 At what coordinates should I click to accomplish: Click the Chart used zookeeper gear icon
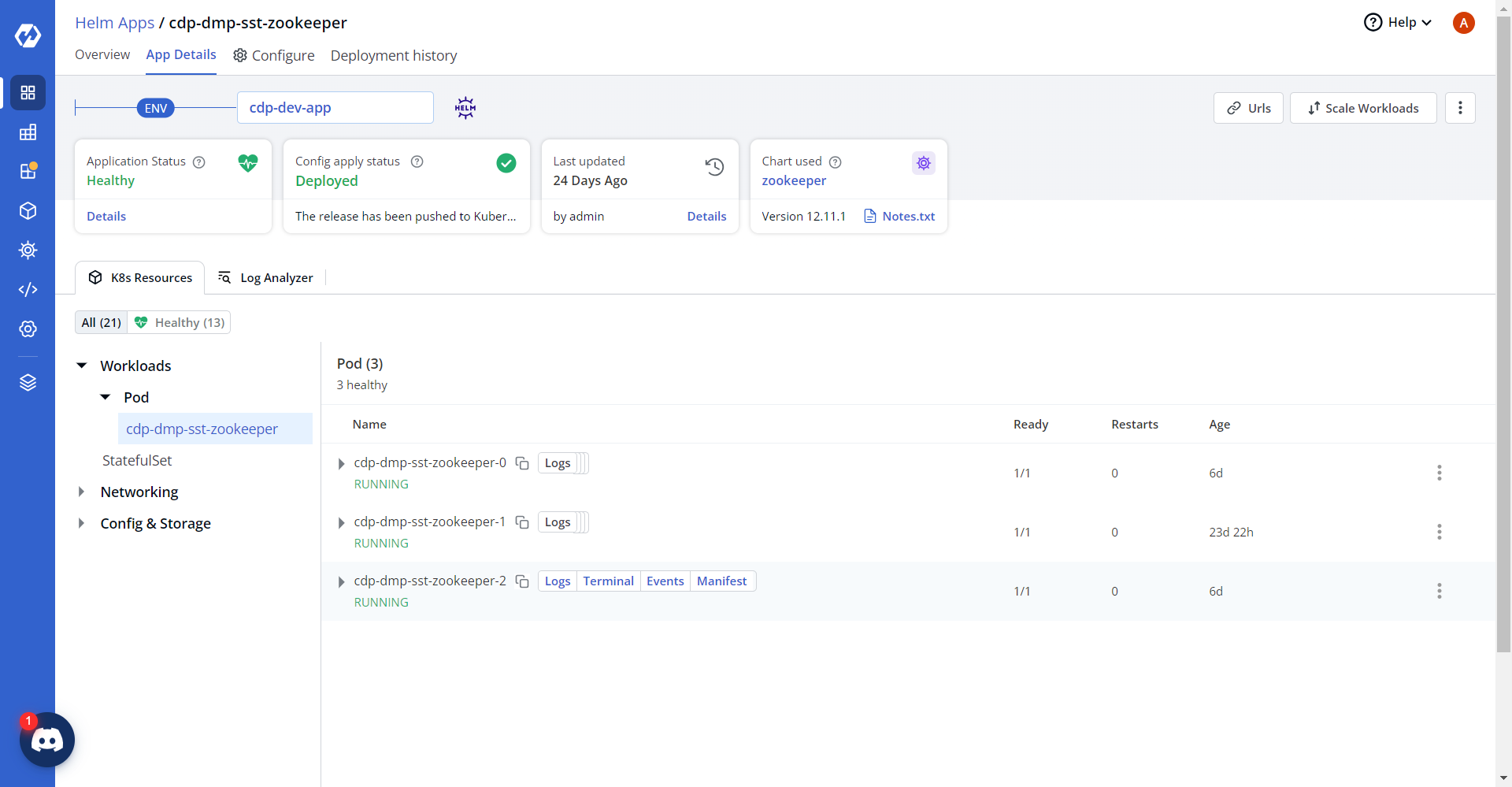(923, 163)
